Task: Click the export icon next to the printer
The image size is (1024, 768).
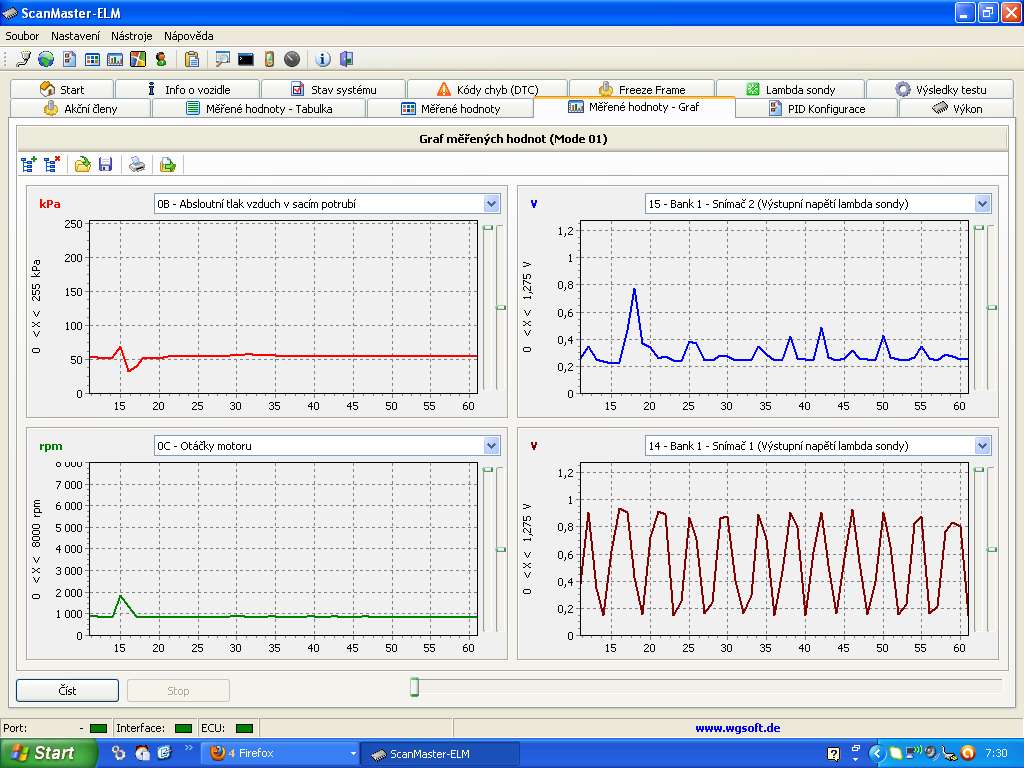Action: 168,164
